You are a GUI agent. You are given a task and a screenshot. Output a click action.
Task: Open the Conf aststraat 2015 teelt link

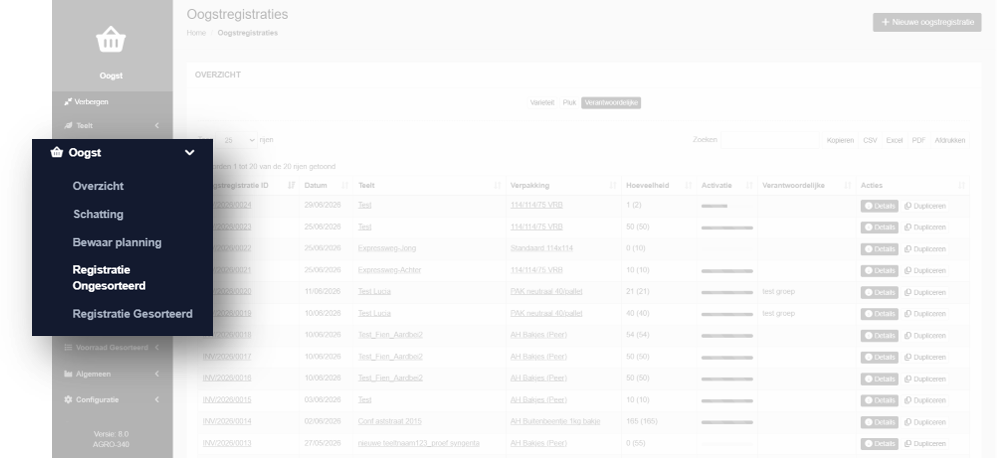point(389,422)
